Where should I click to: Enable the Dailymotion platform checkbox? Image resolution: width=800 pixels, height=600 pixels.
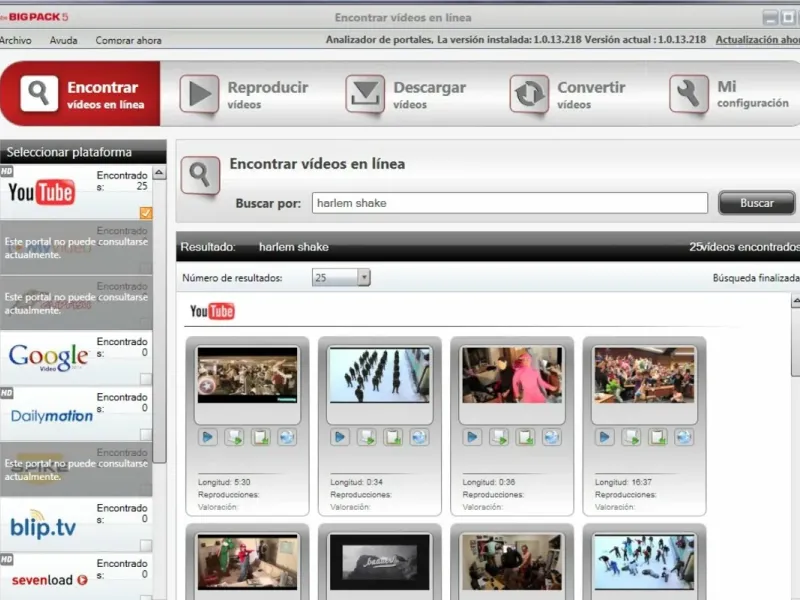click(x=146, y=434)
